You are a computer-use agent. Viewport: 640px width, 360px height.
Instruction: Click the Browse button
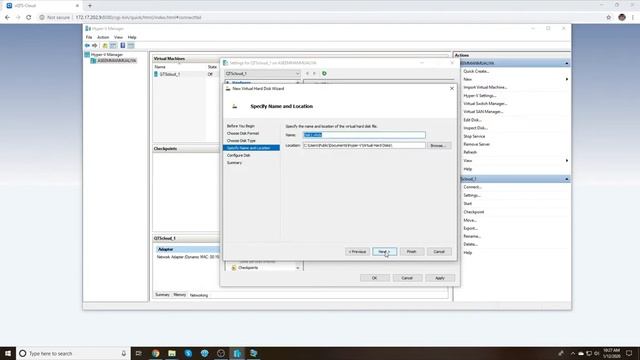pyautogui.click(x=438, y=145)
